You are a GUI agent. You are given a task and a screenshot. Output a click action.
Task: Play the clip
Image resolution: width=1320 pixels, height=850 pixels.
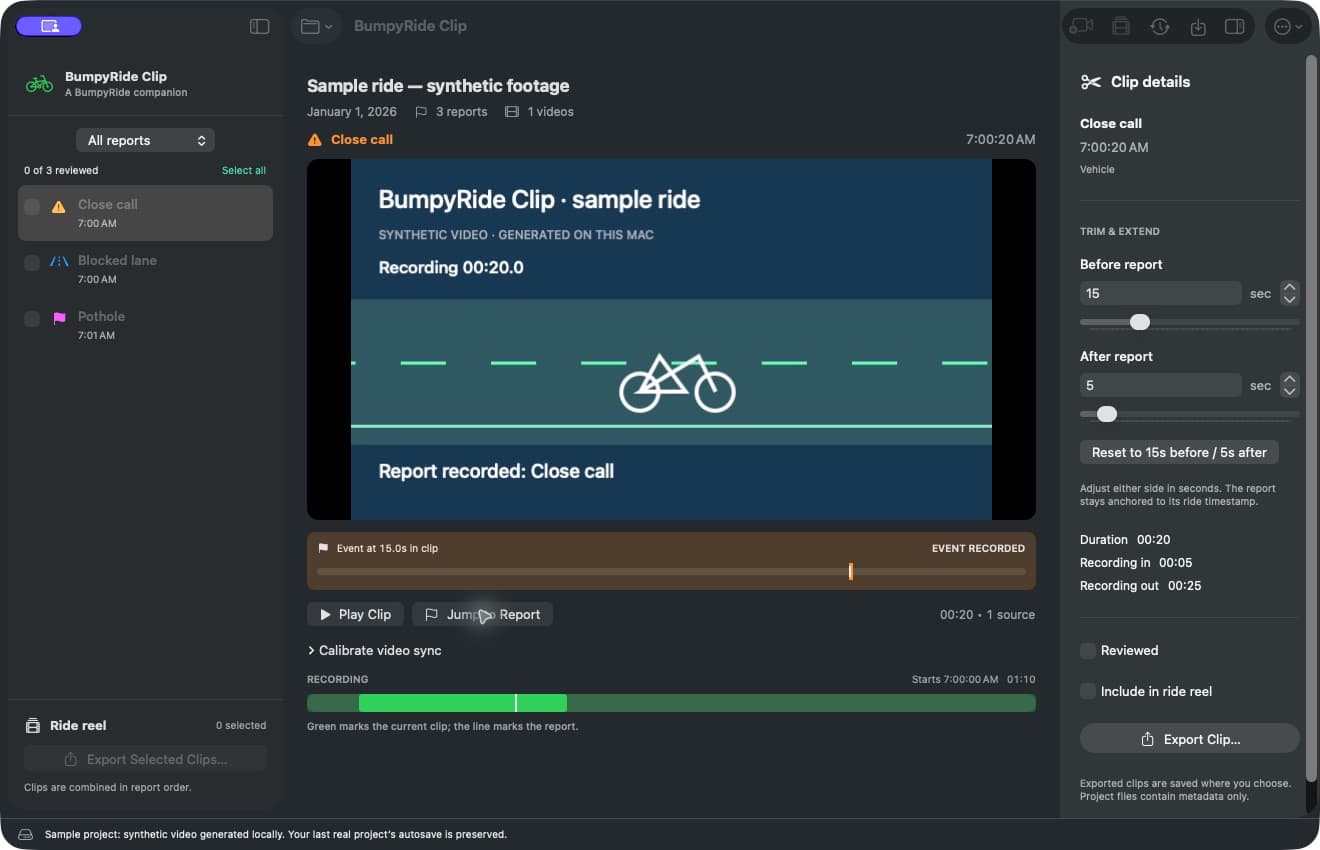pyautogui.click(x=355, y=614)
